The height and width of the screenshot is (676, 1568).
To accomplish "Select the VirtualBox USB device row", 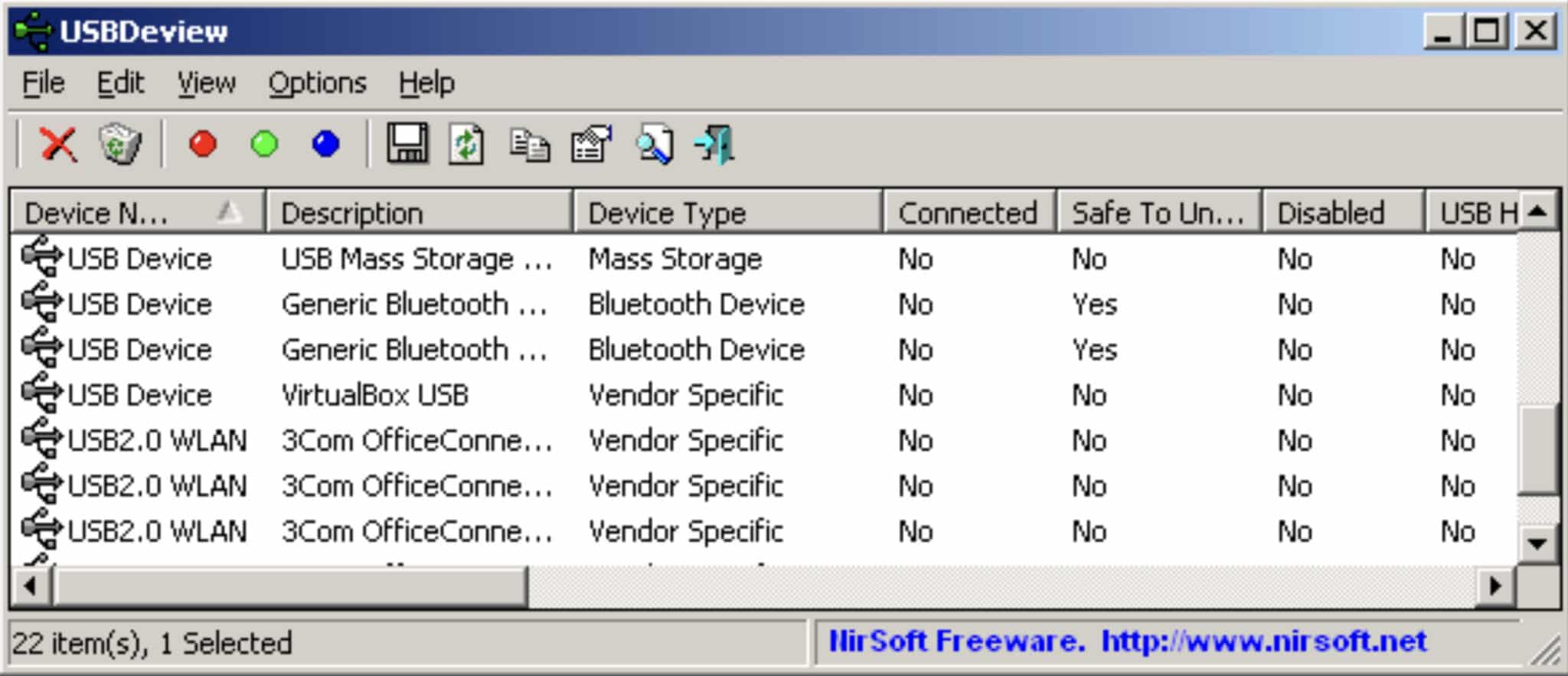I will 374,395.
